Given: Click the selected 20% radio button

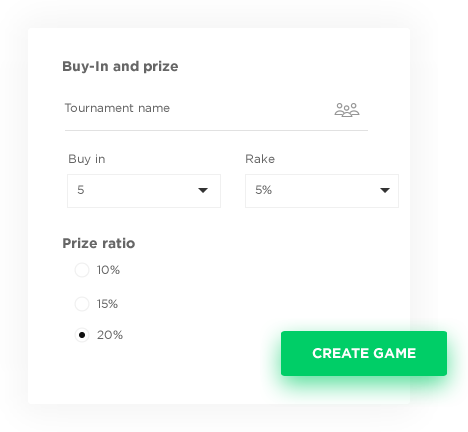Looking at the screenshot, I should (82, 335).
